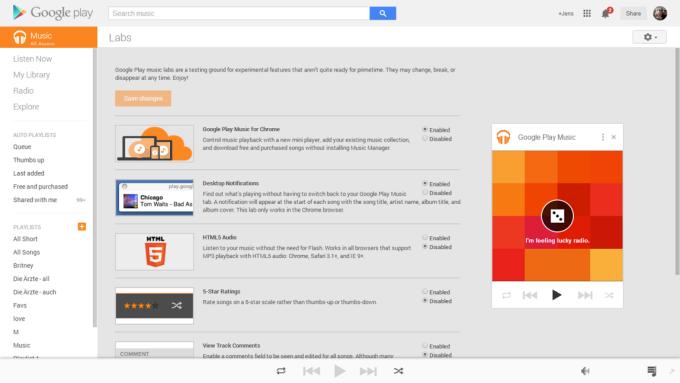Start I'm feeling lucky radio dice
The height and width of the screenshot is (383, 680).
point(557,216)
